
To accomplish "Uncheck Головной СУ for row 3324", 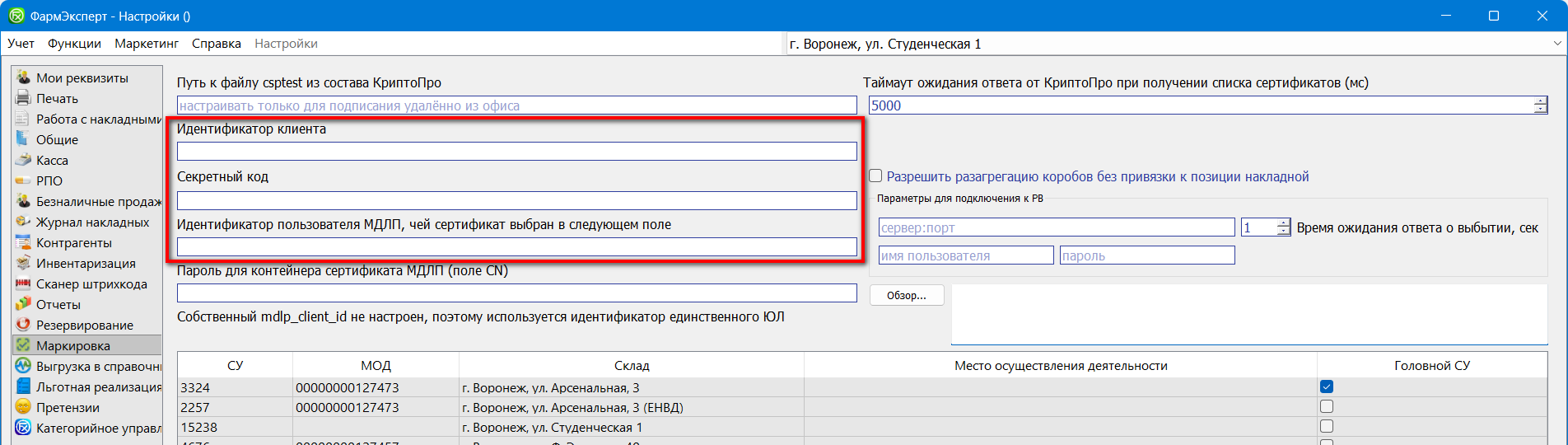I will tap(1326, 386).
